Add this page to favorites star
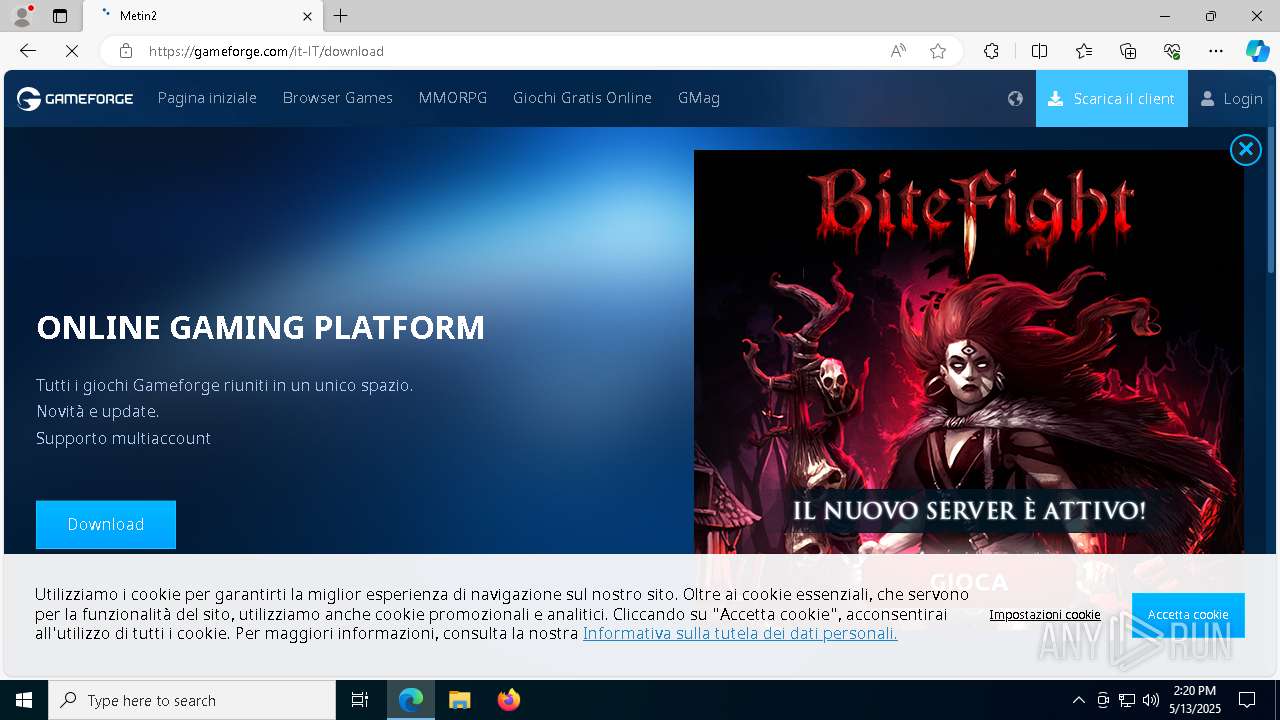The image size is (1280, 720). pyautogui.click(x=938, y=51)
